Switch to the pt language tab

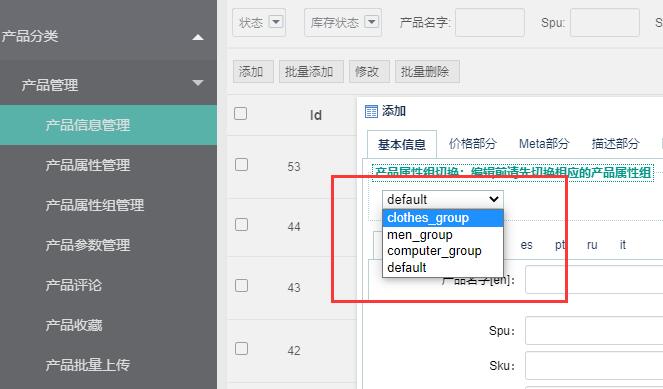560,245
